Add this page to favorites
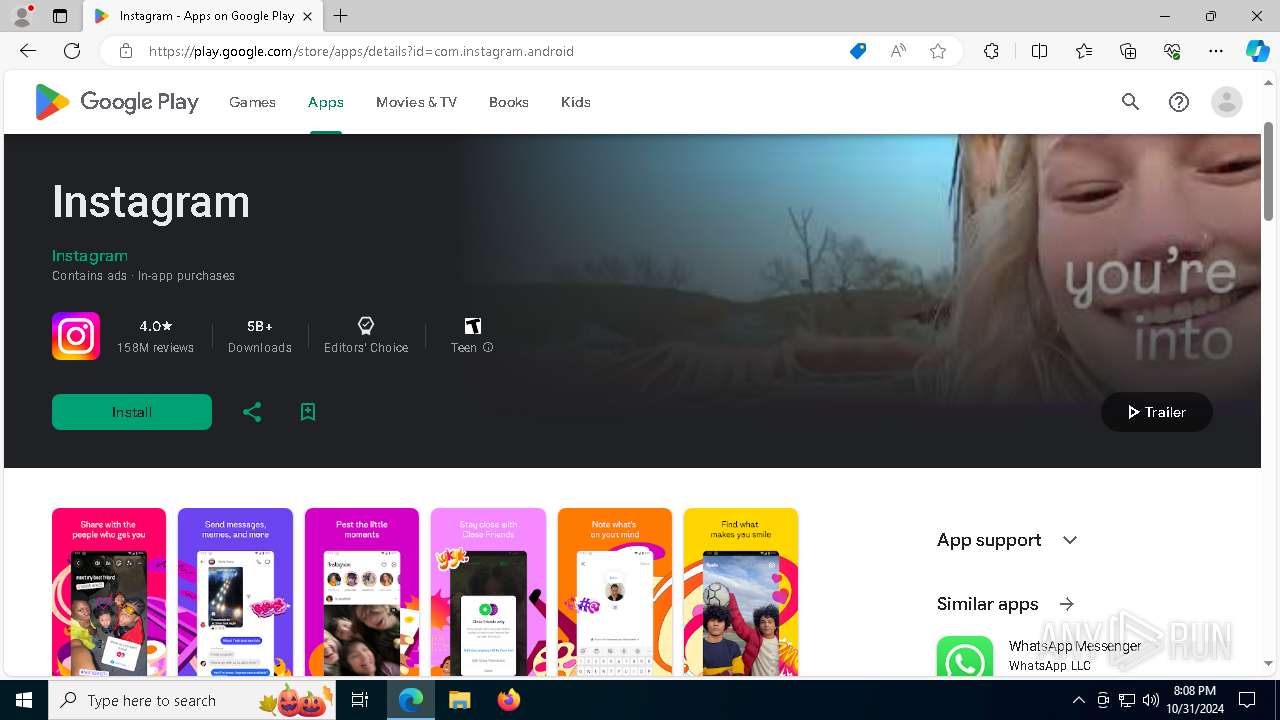Viewport: 1280px width, 720px height. [938, 51]
